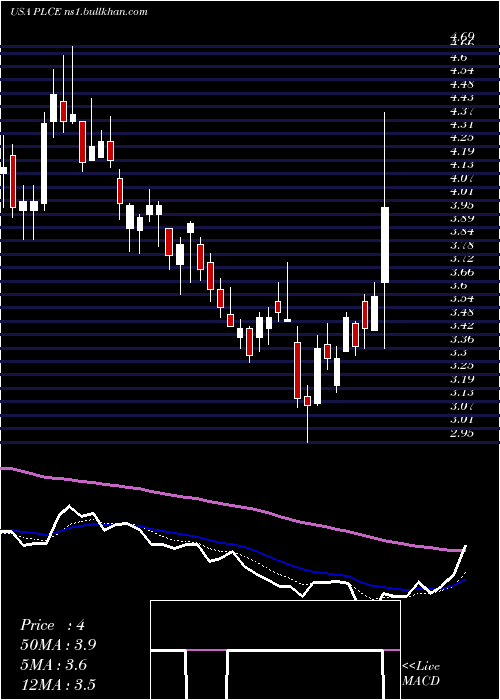500x700 pixels.
Task: Select the 3.84 price label
Action: point(462,232)
